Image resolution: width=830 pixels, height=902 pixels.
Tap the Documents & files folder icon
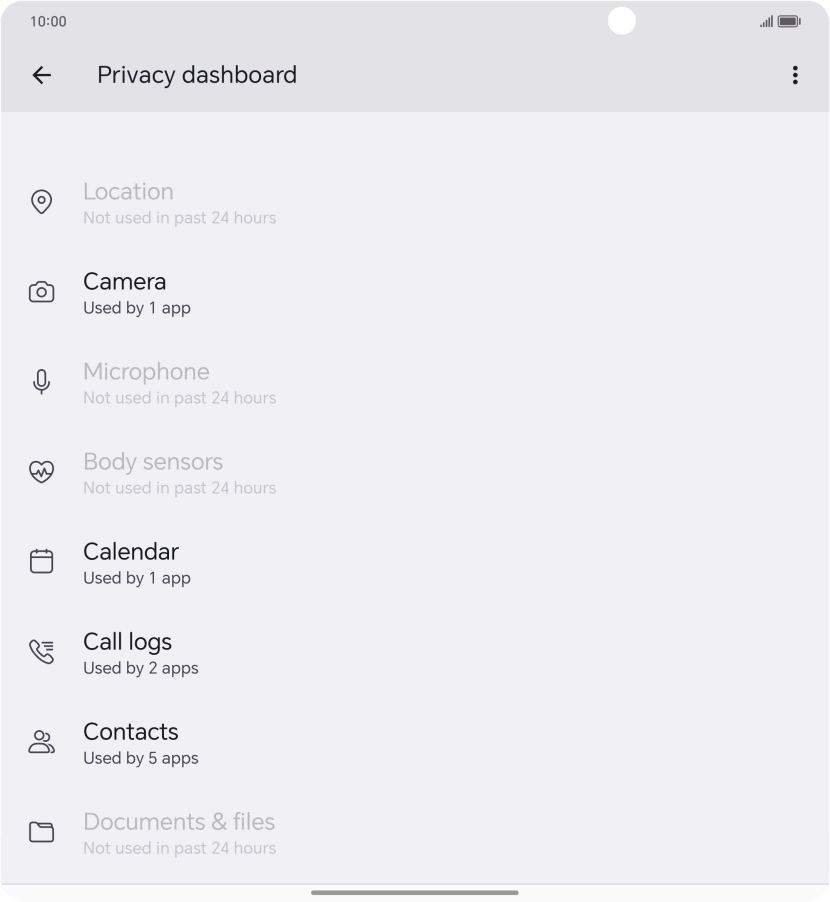pos(41,832)
